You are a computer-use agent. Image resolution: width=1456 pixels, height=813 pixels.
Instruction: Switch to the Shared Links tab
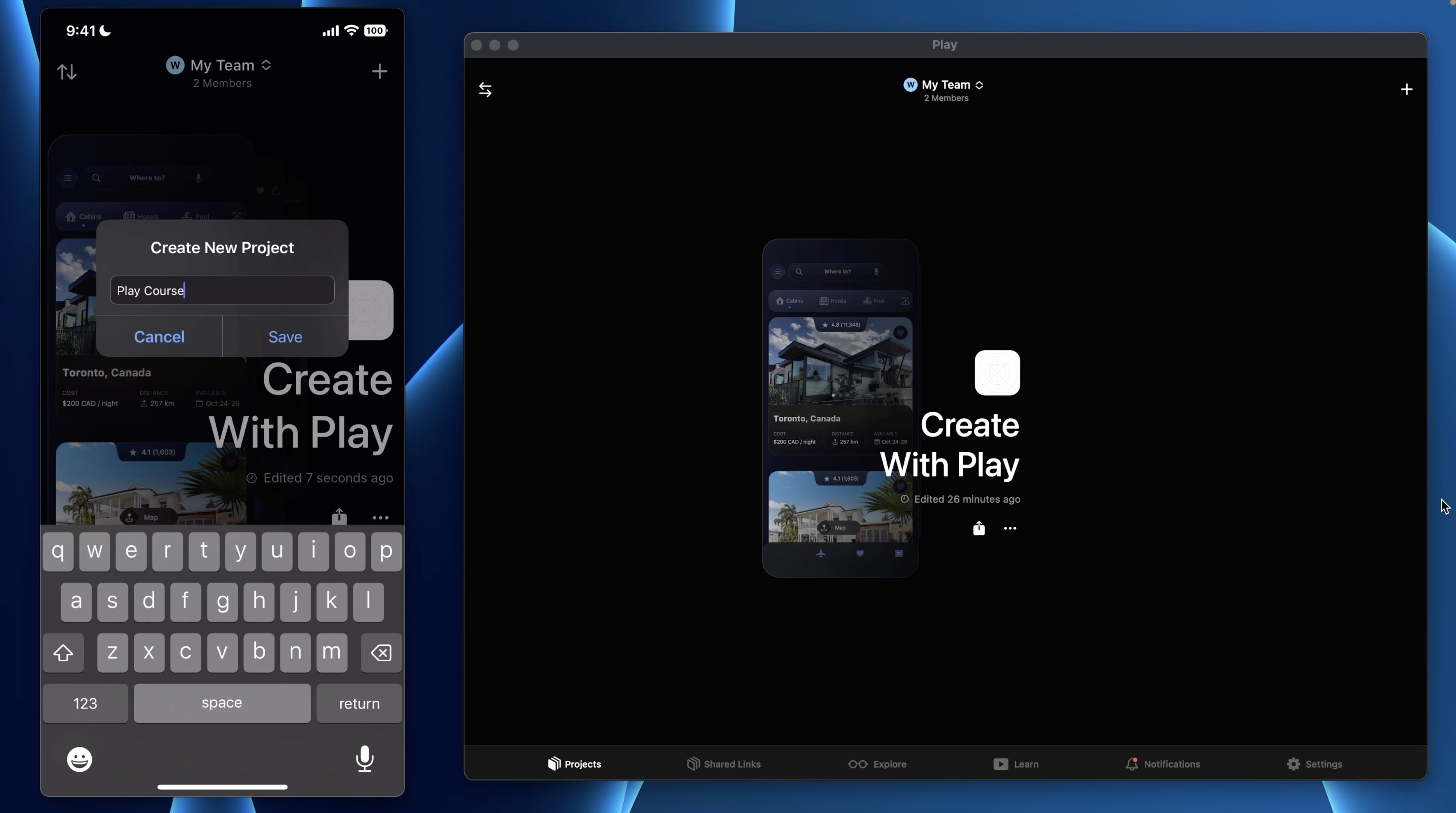point(723,764)
